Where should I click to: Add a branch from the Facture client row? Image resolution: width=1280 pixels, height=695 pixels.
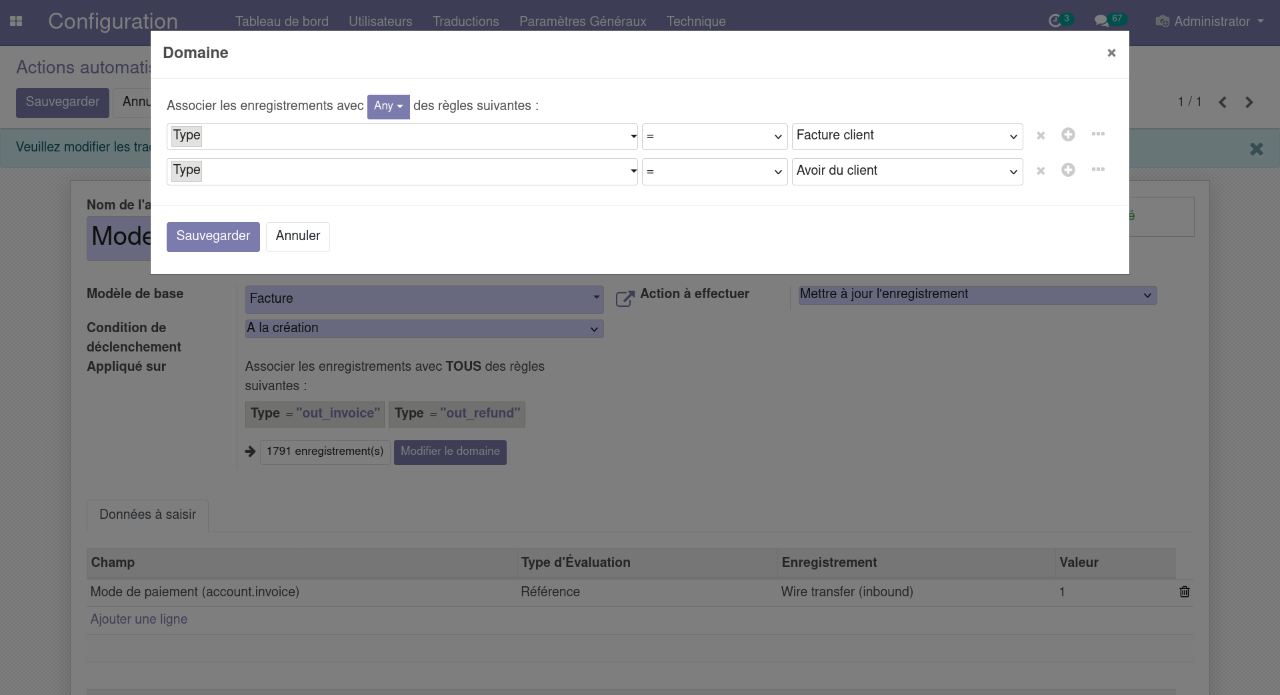[1098, 135]
